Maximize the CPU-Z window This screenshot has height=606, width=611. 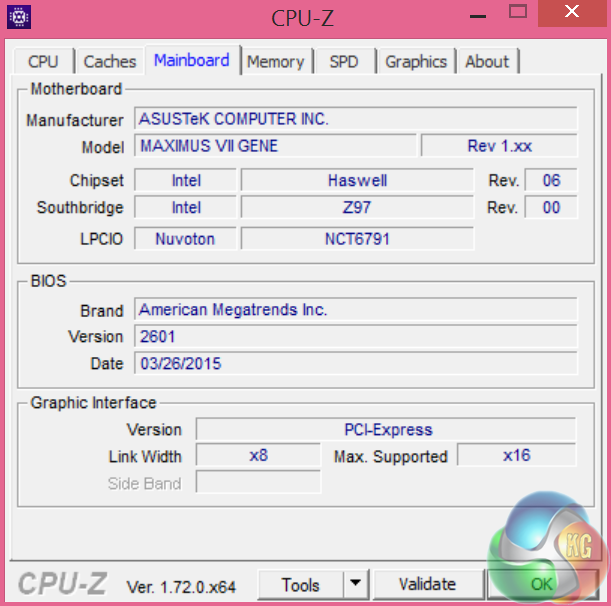click(x=518, y=12)
